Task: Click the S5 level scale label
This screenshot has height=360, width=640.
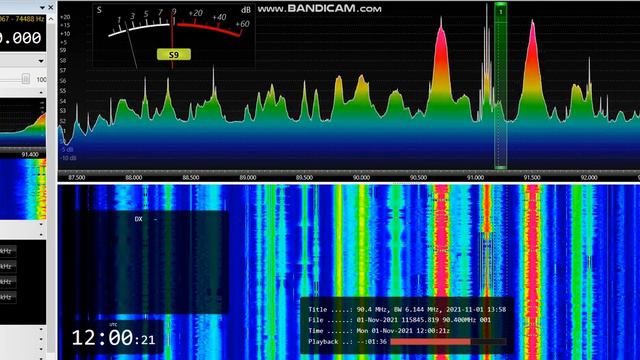Action: point(63,91)
